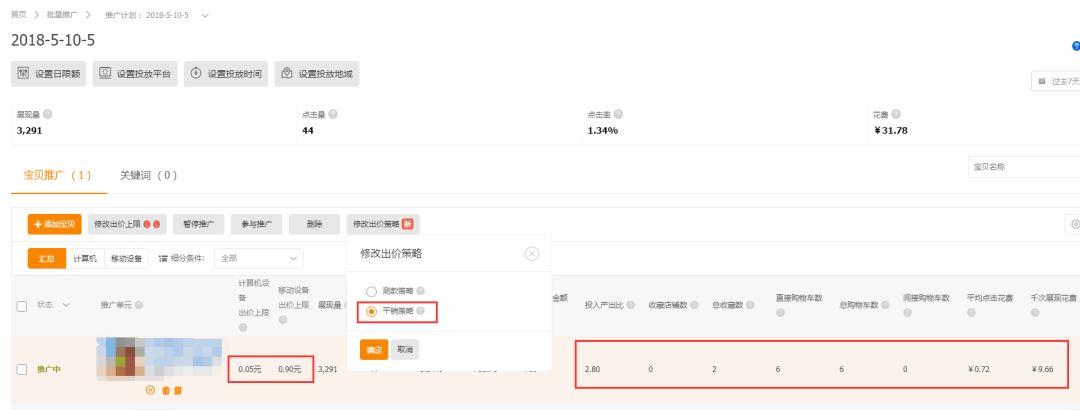The height and width of the screenshot is (410, 1080).
Task: Click help icon under 间接购物车数 header
Action: (x=907, y=313)
